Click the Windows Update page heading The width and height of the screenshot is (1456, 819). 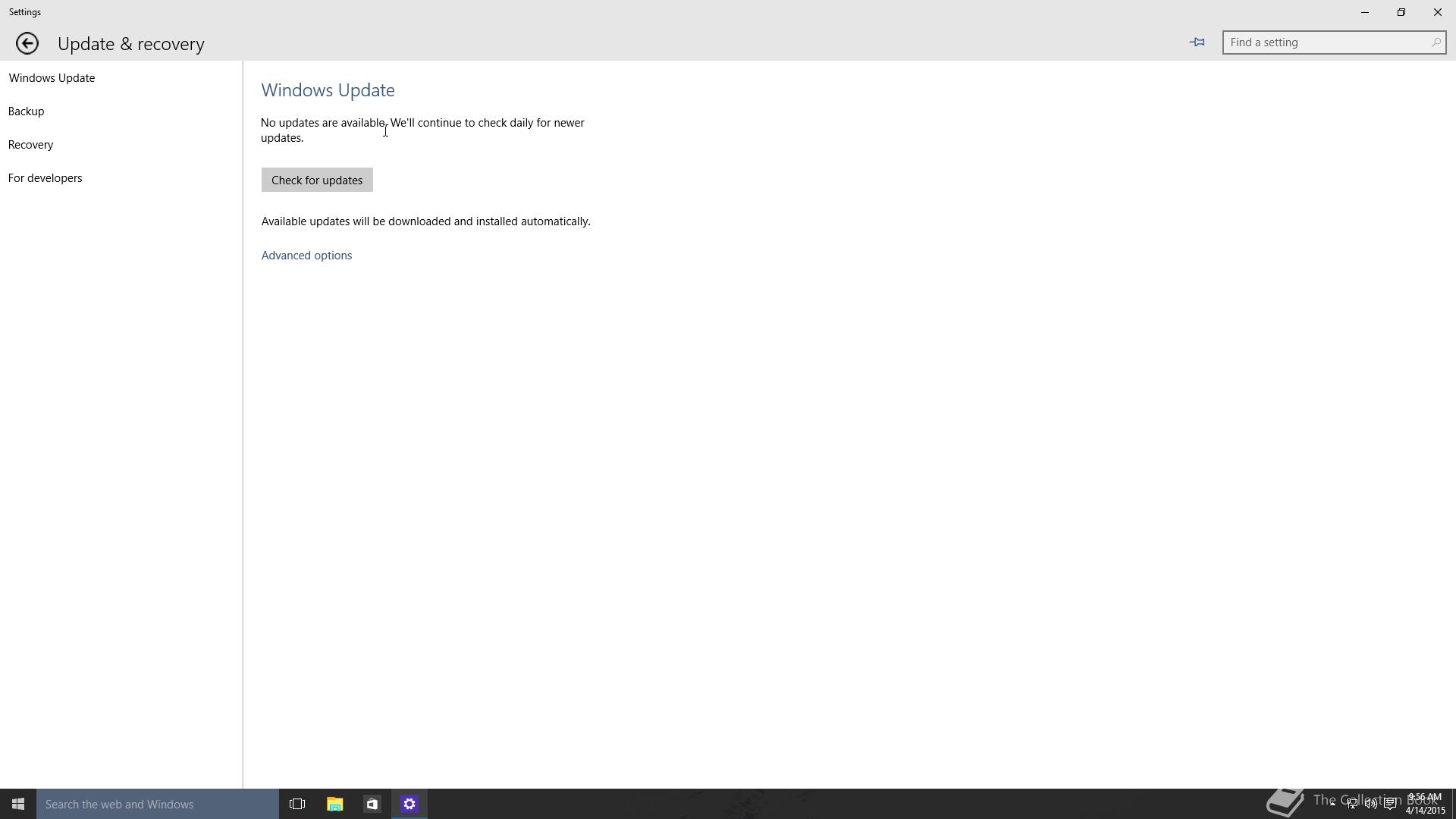(x=328, y=90)
